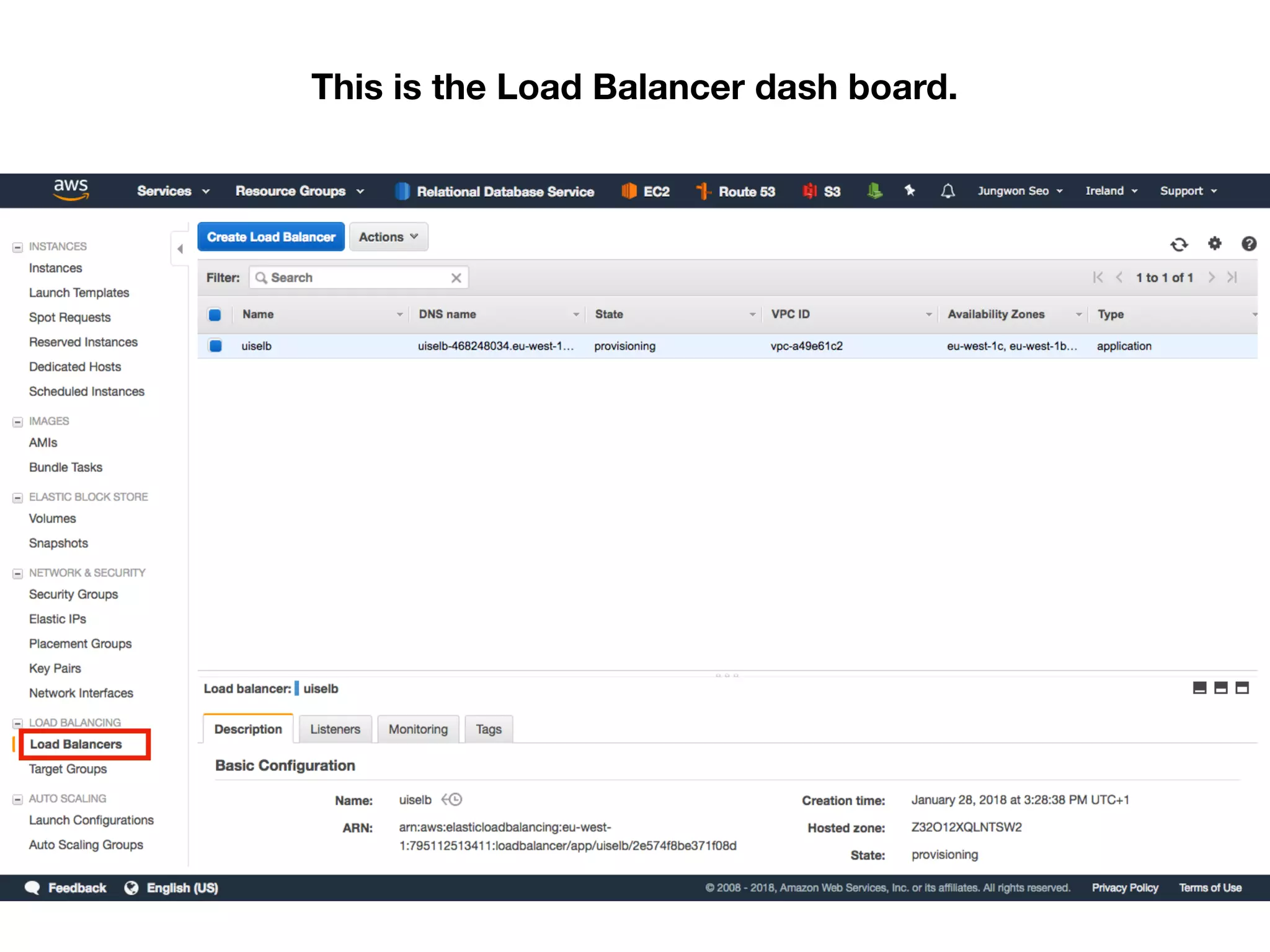Open table settings gear
Image resolution: width=1270 pixels, height=952 pixels.
tap(1215, 244)
